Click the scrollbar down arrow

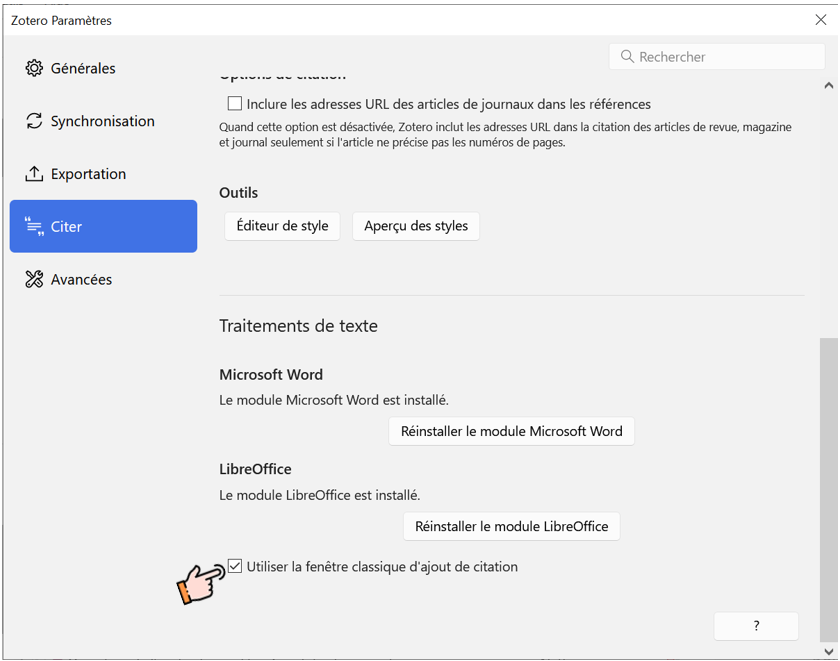click(829, 651)
